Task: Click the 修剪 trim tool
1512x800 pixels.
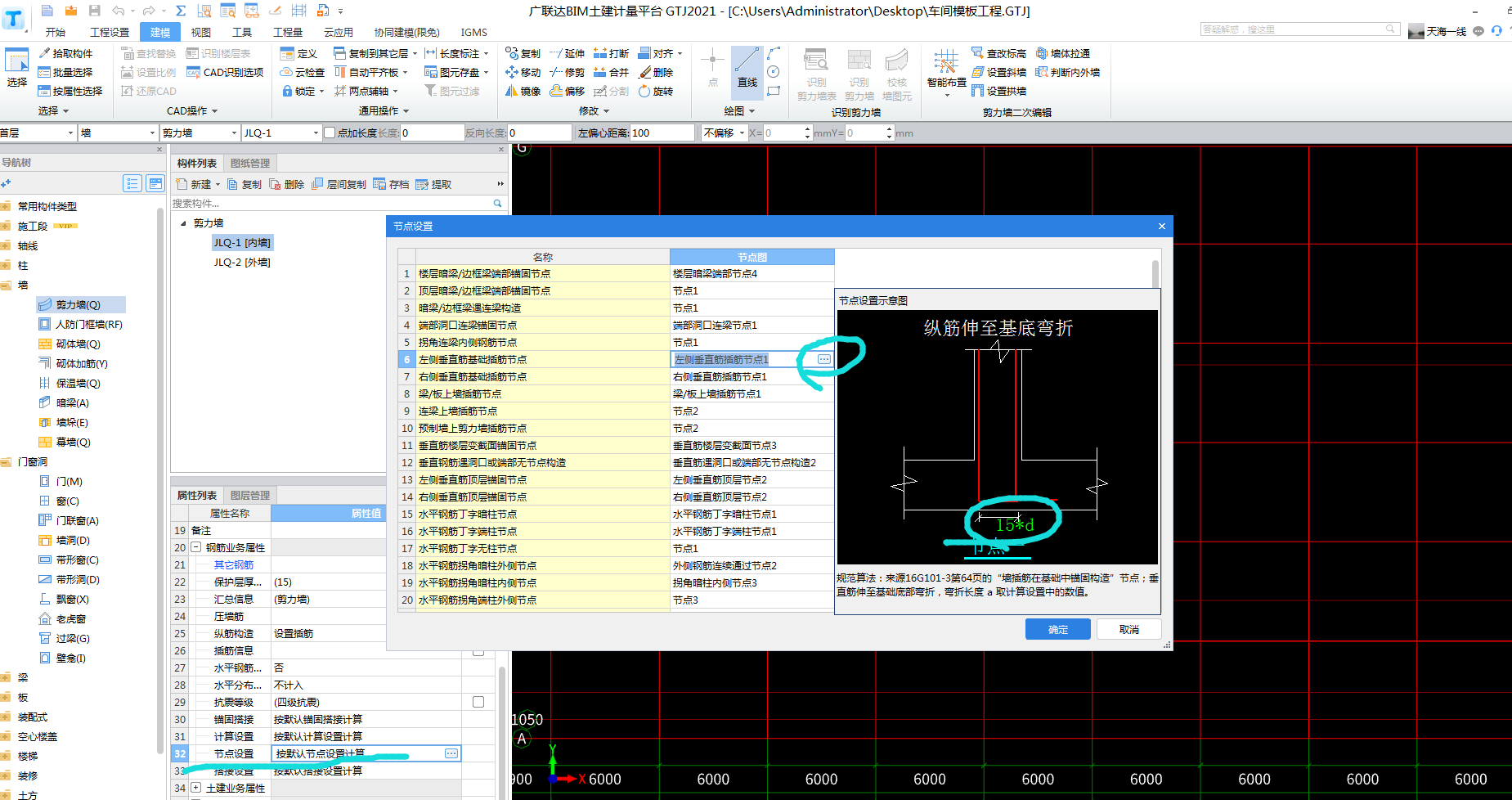Action: click(x=568, y=72)
